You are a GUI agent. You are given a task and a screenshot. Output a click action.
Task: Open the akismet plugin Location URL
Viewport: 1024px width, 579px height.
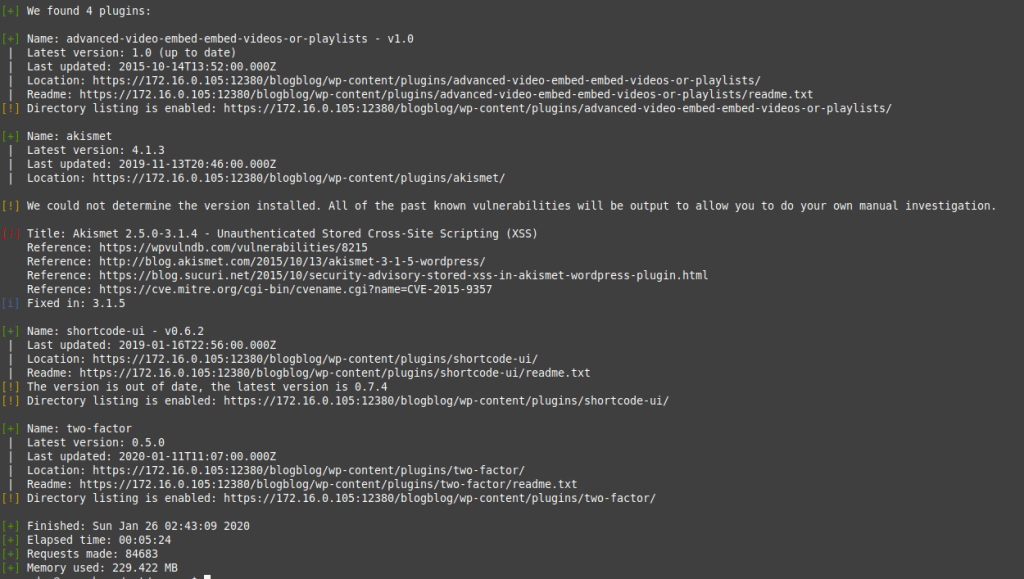click(x=299, y=178)
